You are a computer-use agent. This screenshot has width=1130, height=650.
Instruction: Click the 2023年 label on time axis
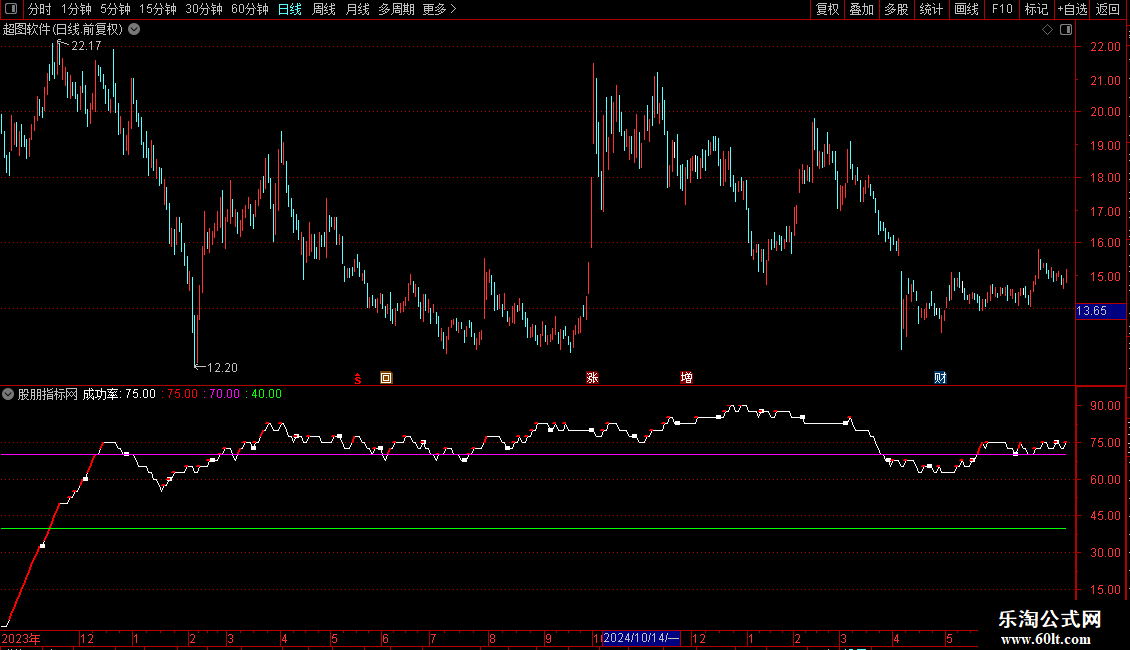(21, 638)
